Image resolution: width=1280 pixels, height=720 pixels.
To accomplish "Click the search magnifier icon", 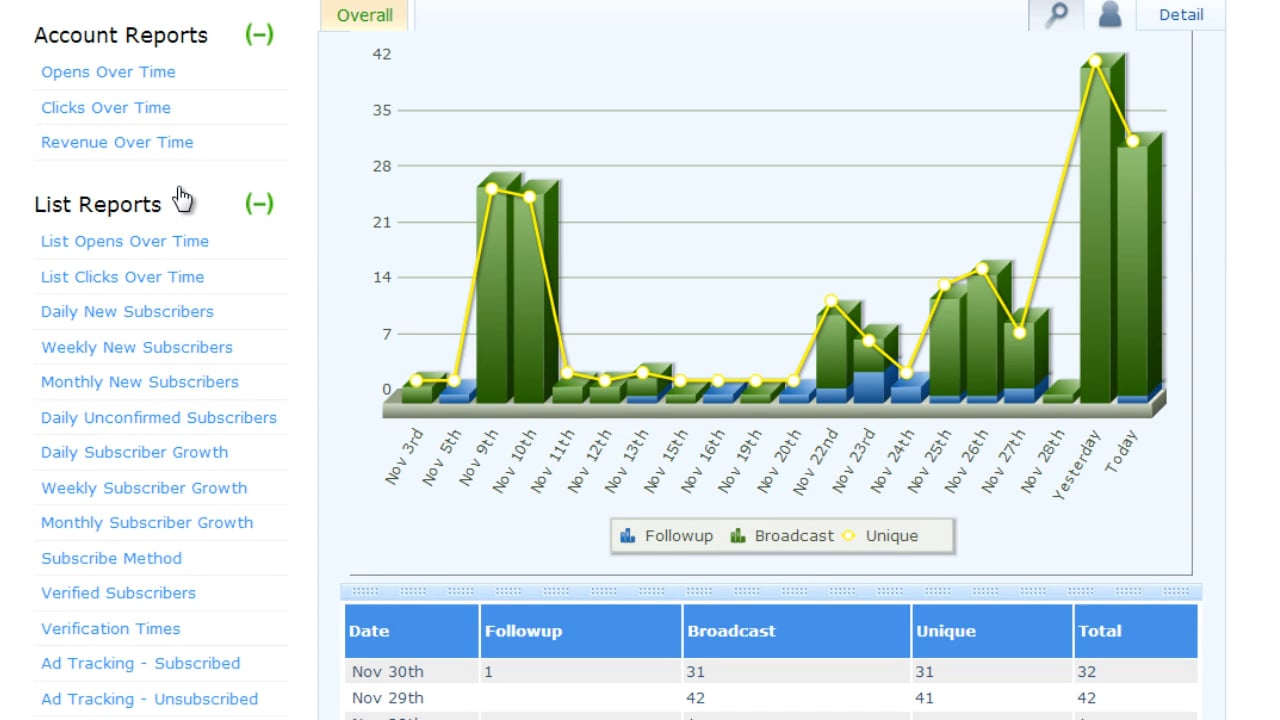I will pyautogui.click(x=1056, y=14).
